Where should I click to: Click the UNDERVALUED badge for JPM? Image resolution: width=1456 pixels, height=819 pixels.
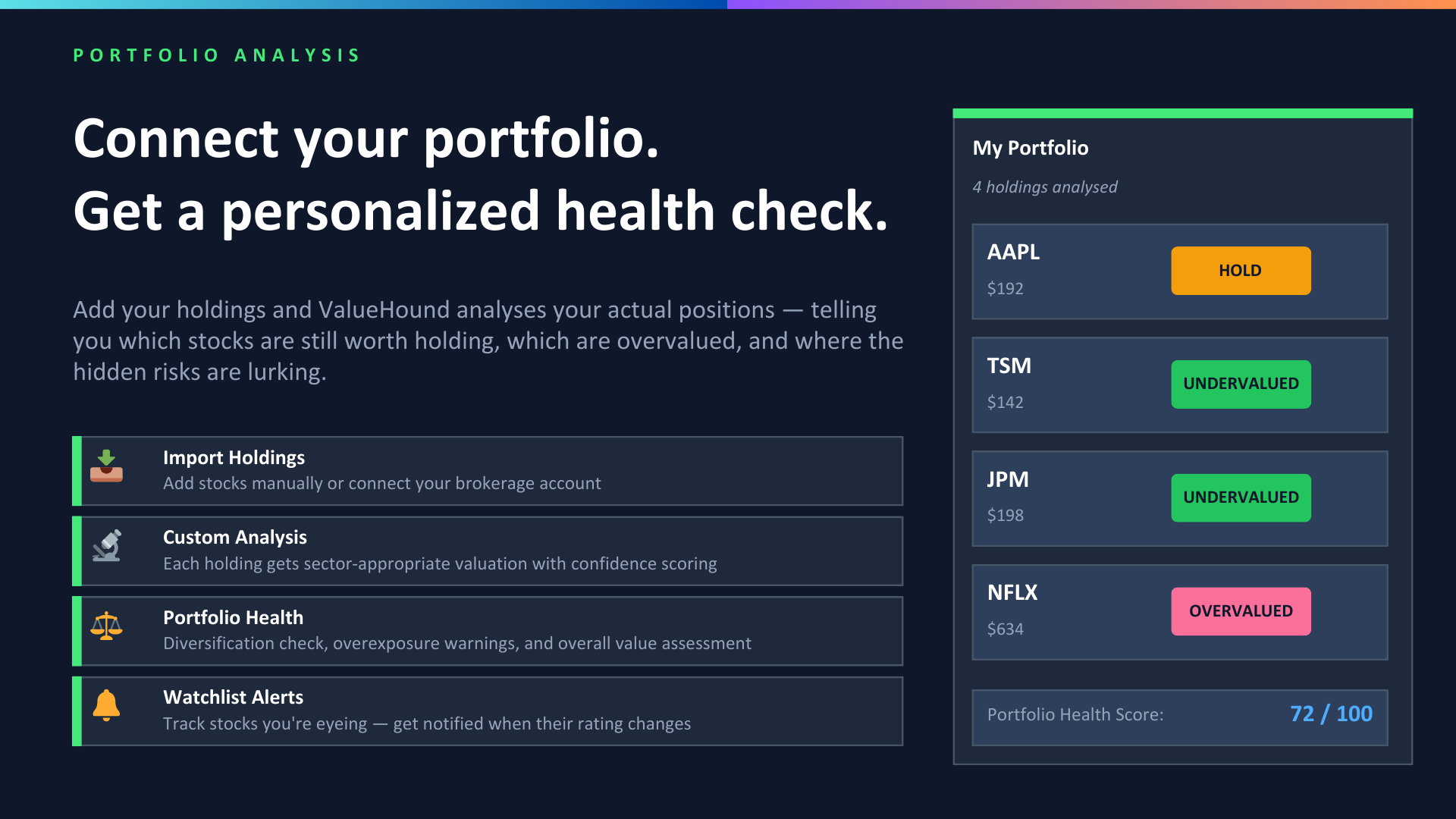tap(1241, 497)
